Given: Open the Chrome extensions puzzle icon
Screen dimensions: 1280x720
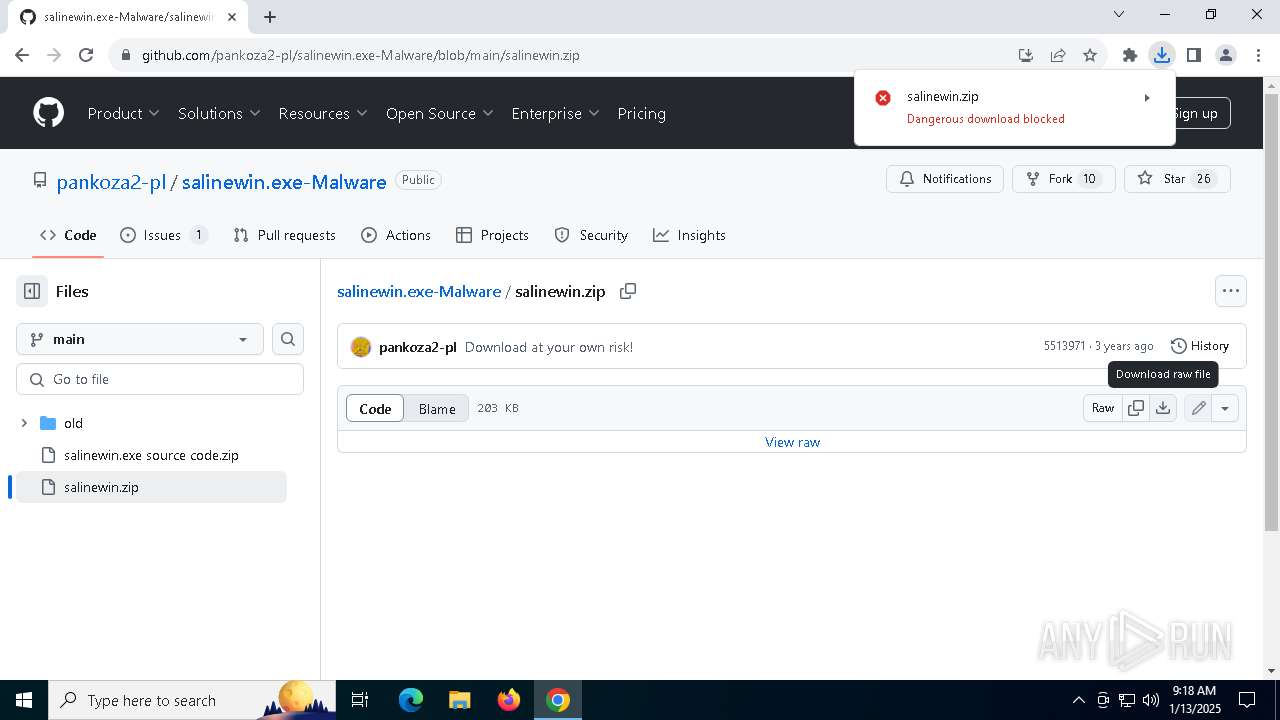Looking at the screenshot, I should tap(1130, 55).
